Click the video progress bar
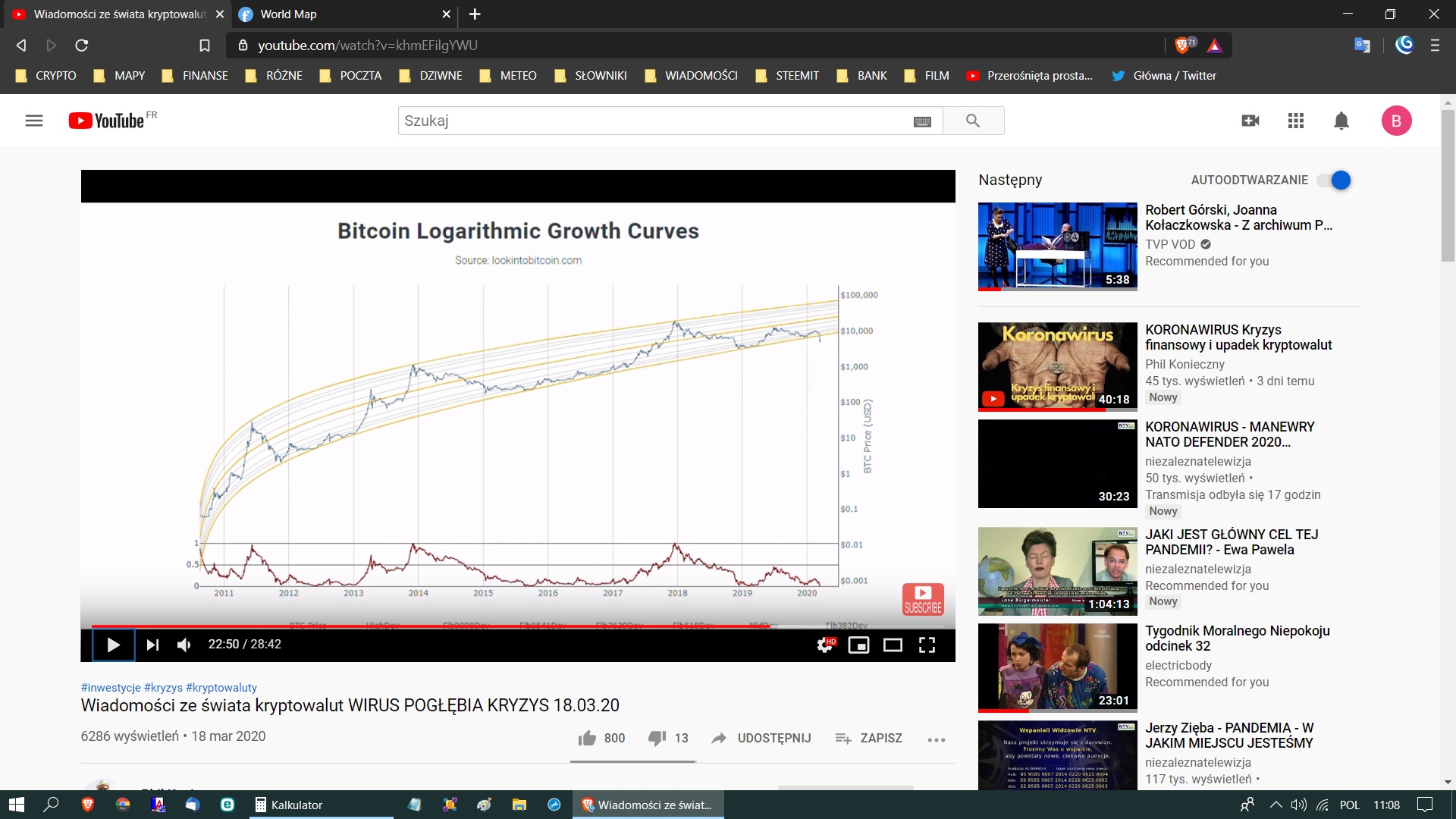Viewport: 1456px width, 819px height. point(518,626)
